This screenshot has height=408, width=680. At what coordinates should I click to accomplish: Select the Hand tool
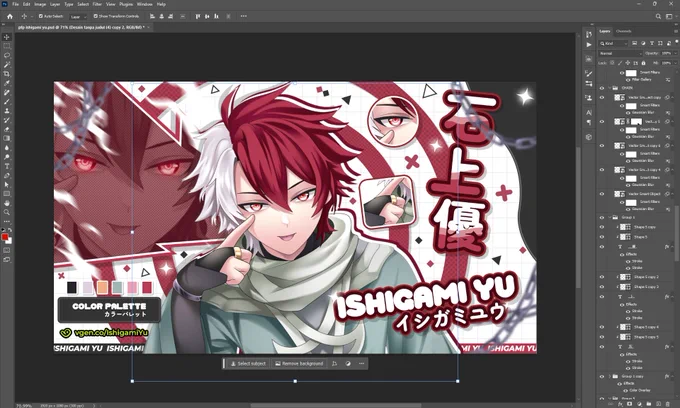(7, 203)
